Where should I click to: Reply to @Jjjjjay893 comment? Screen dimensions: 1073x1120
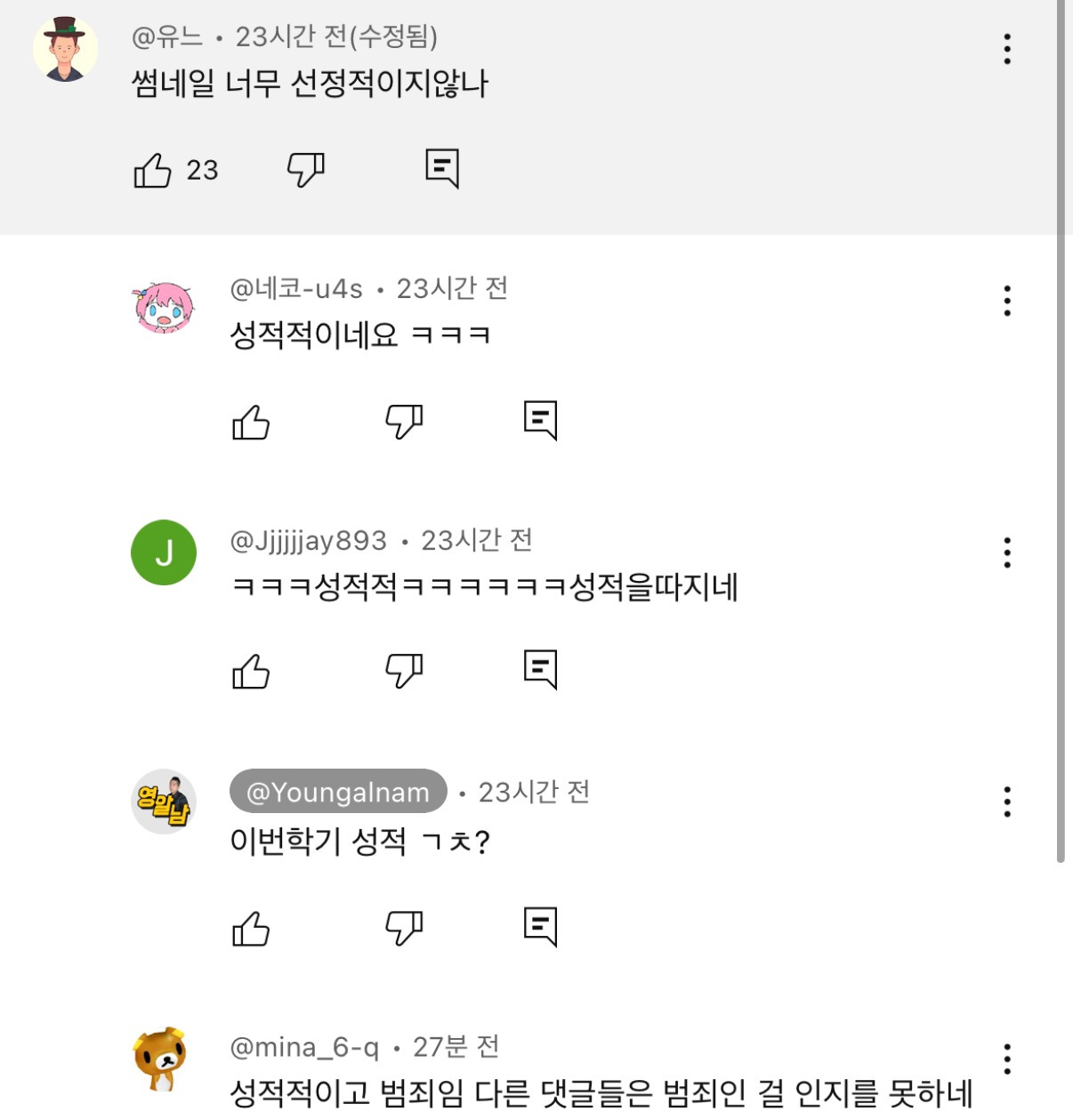coord(540,669)
